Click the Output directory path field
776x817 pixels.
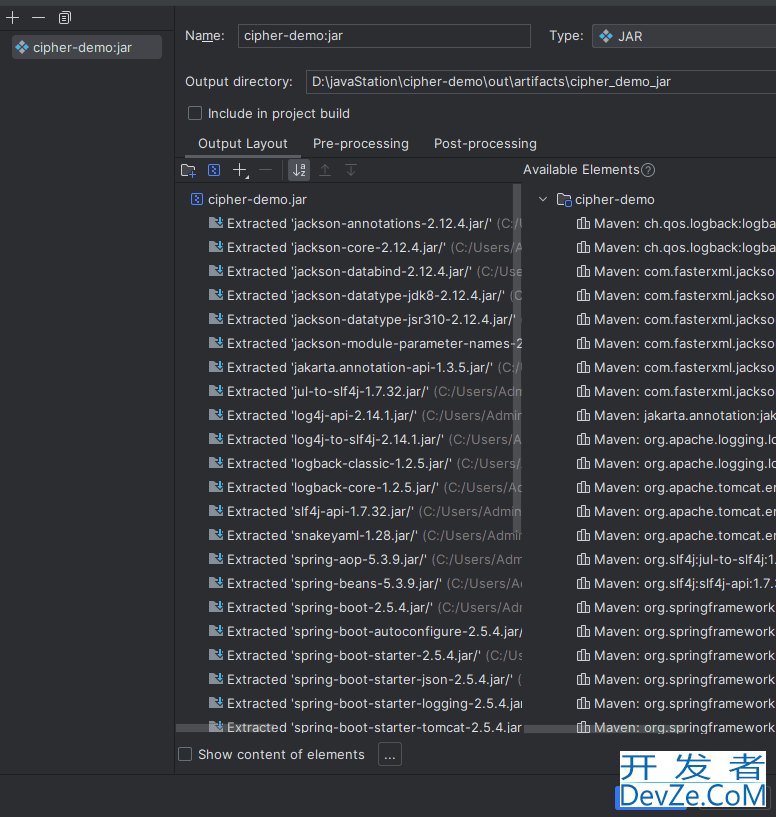click(x=540, y=82)
